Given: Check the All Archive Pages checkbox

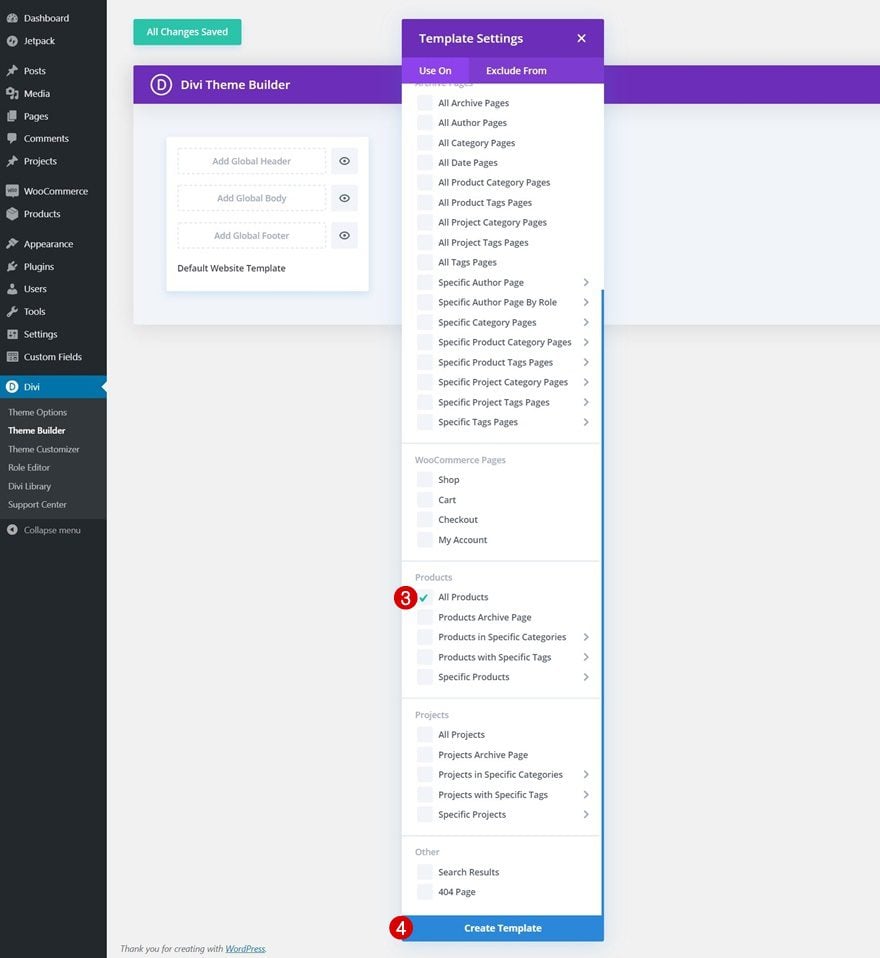Looking at the screenshot, I should [425, 103].
